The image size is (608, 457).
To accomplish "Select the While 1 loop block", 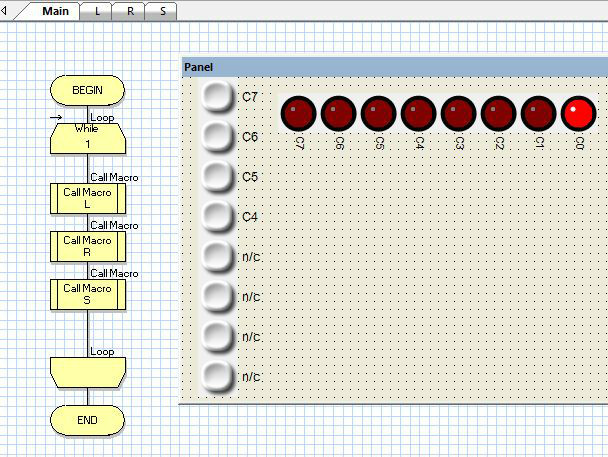I will pyautogui.click(x=87, y=137).
